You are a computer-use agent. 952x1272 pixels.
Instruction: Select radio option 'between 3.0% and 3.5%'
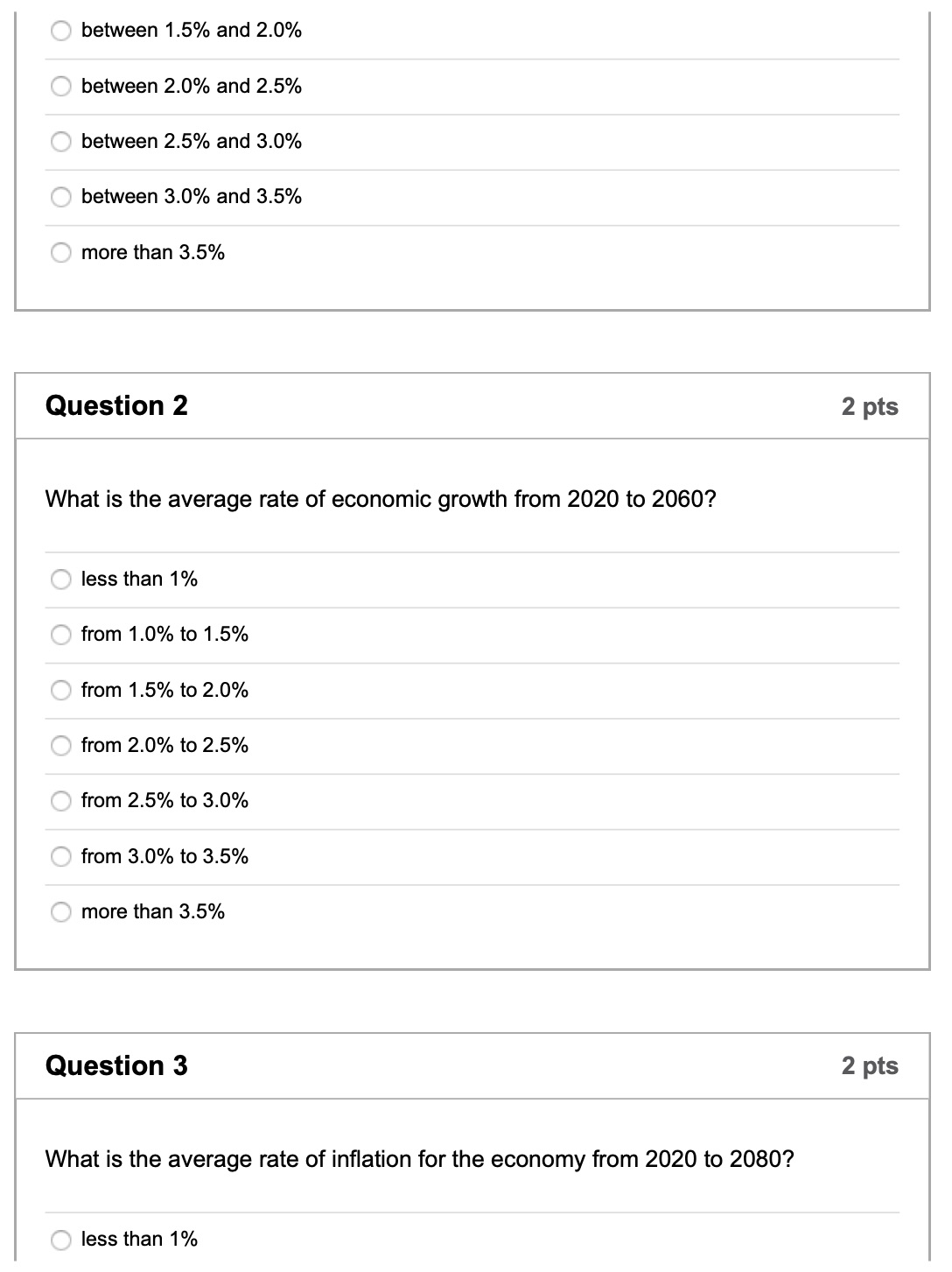(61, 196)
